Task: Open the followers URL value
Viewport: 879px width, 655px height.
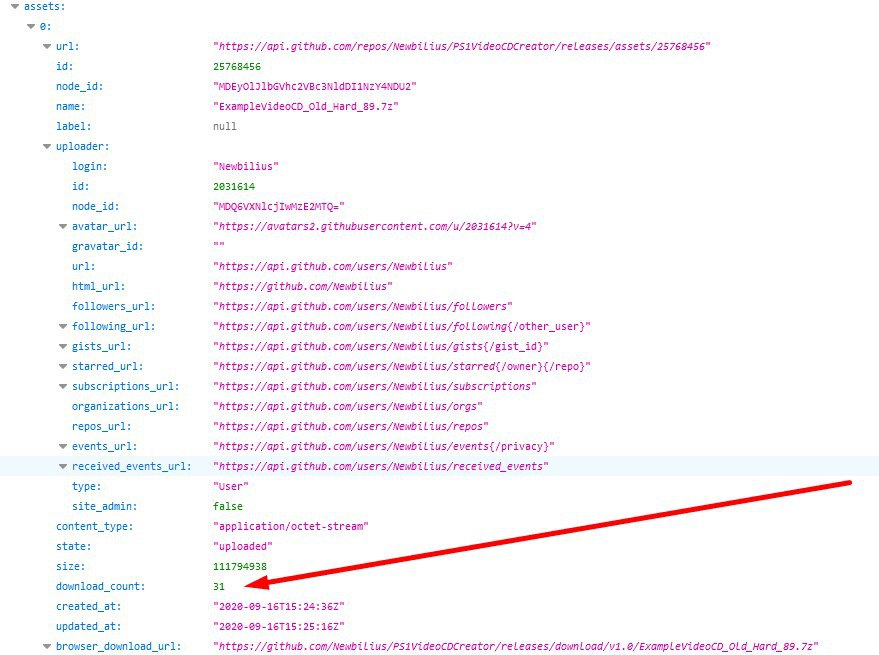Action: (363, 306)
